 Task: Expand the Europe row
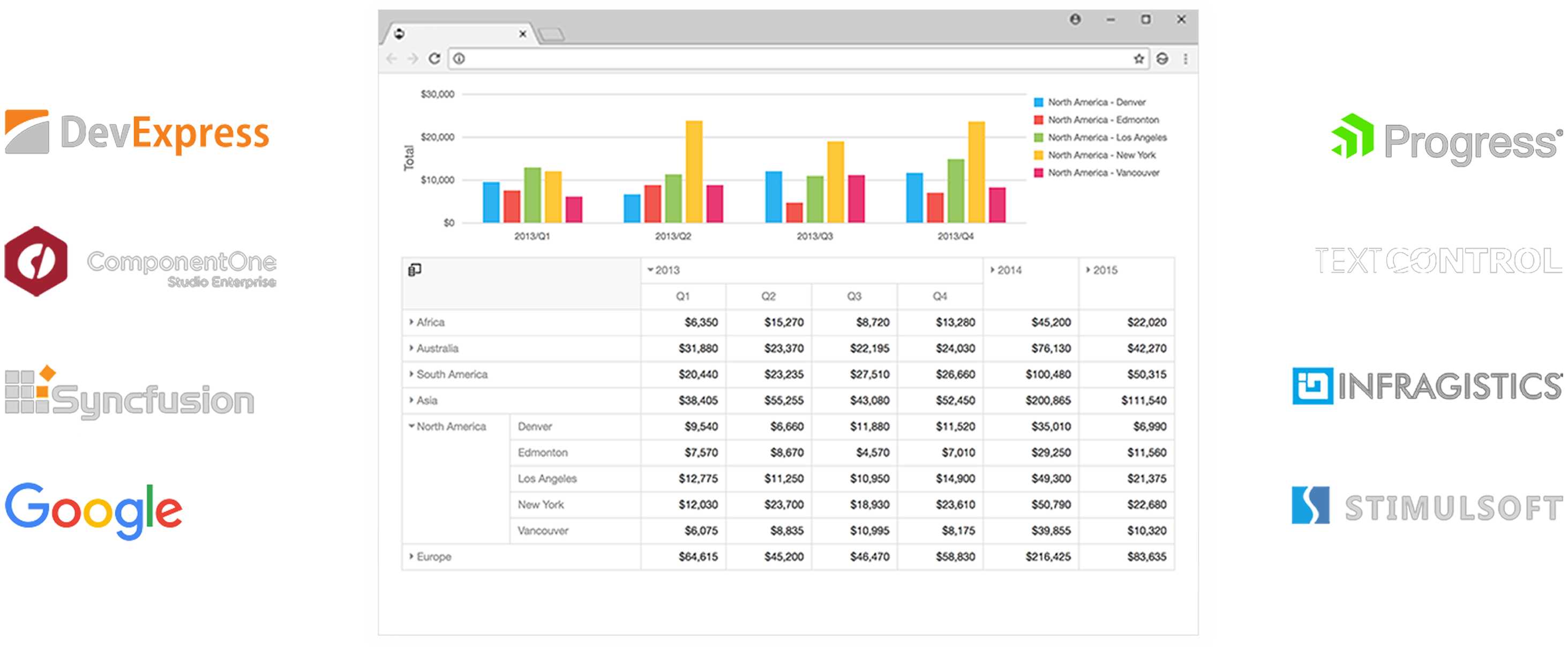click(411, 556)
